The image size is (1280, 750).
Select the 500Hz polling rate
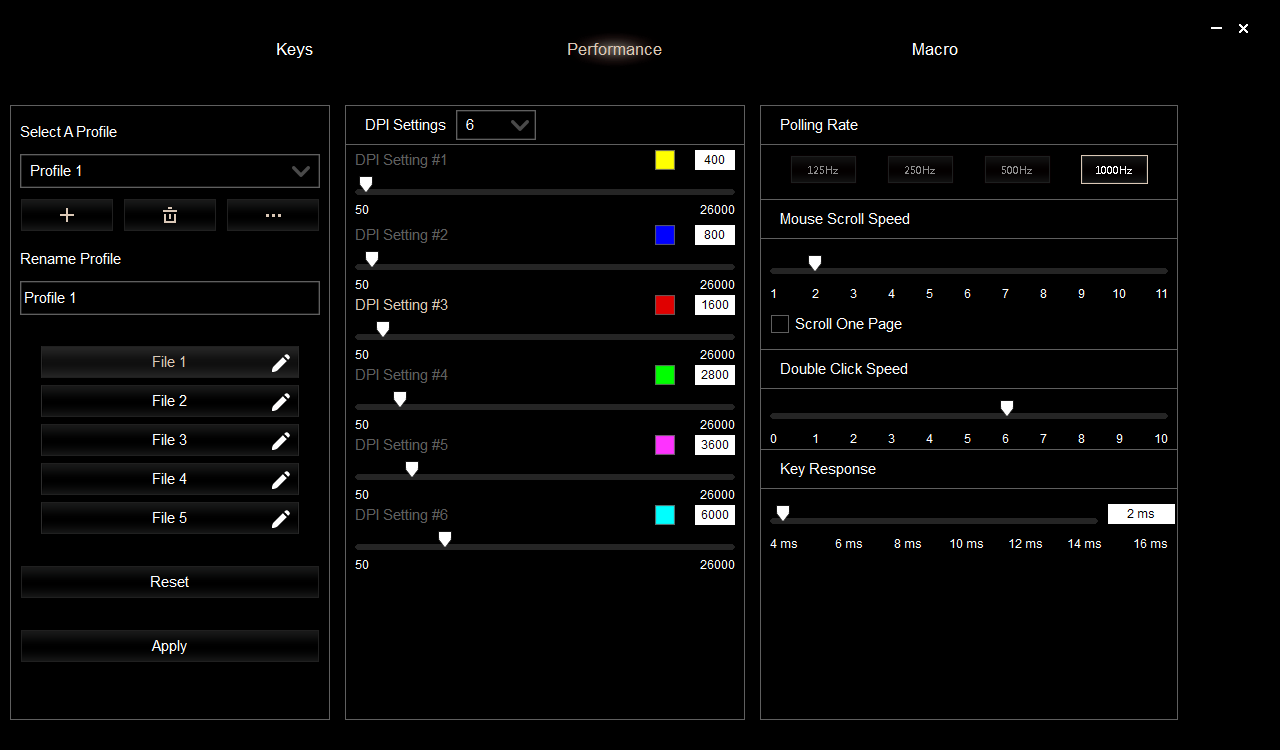pos(1017,170)
